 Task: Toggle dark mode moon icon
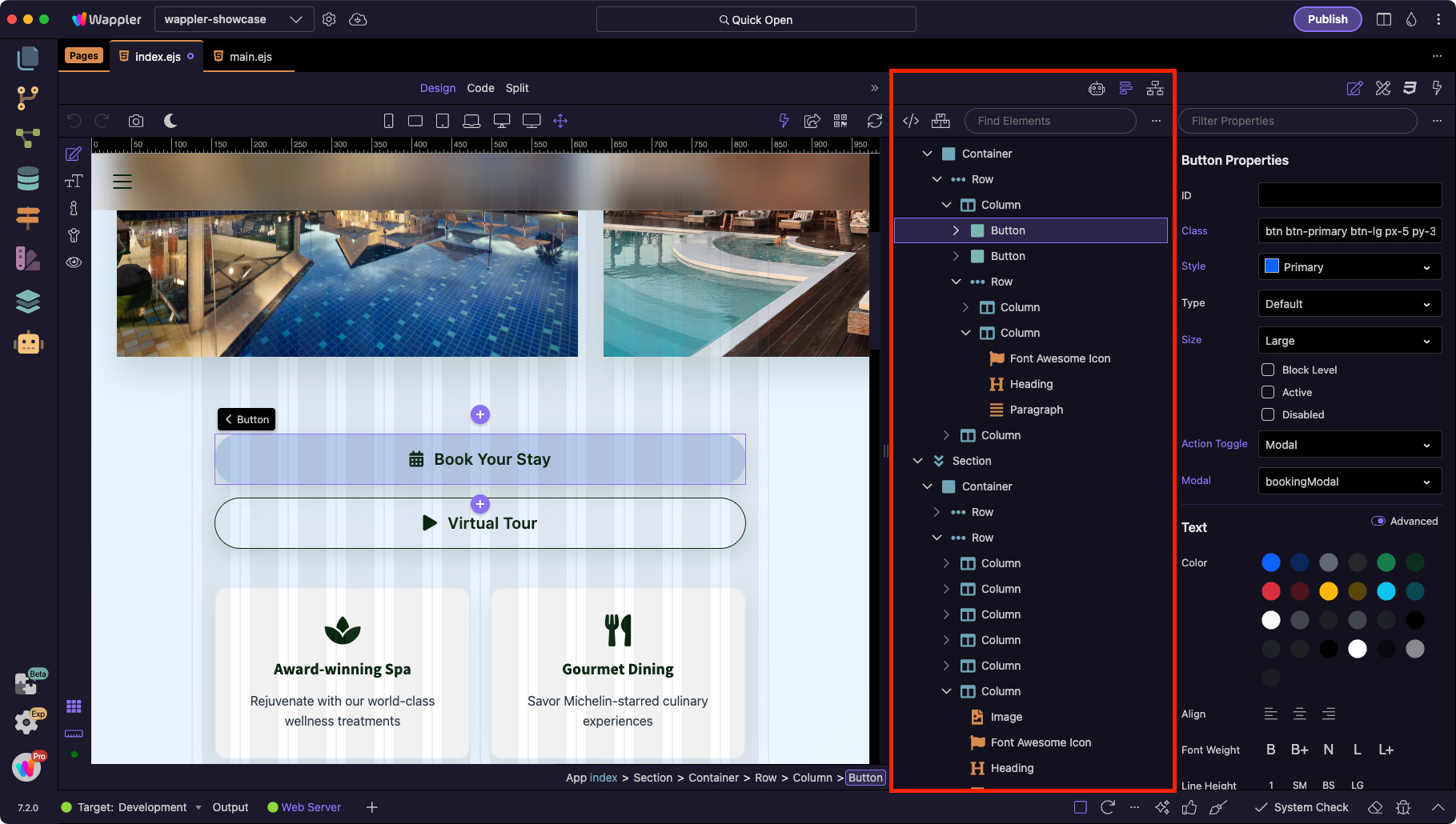coord(170,121)
